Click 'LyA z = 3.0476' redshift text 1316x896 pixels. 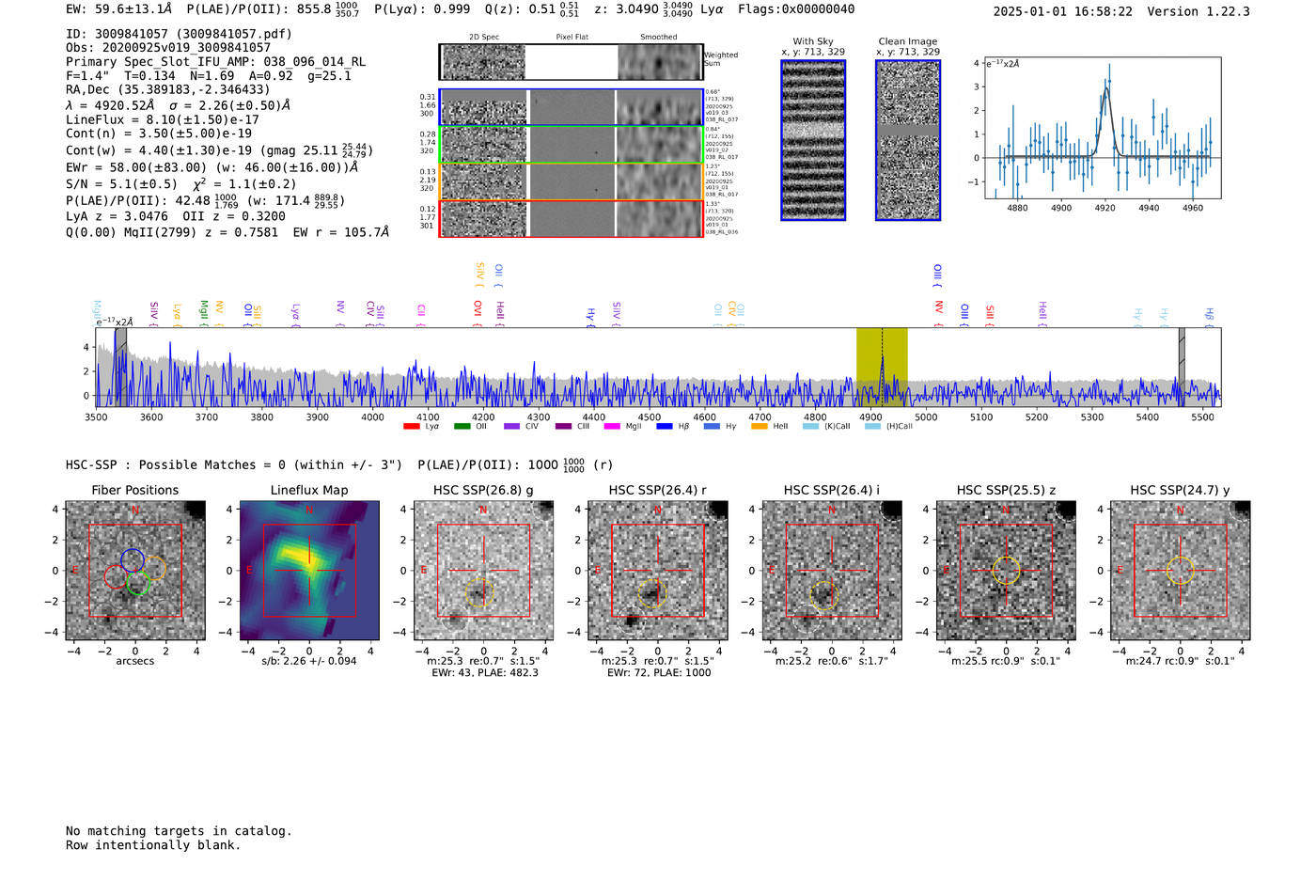[x=117, y=216]
